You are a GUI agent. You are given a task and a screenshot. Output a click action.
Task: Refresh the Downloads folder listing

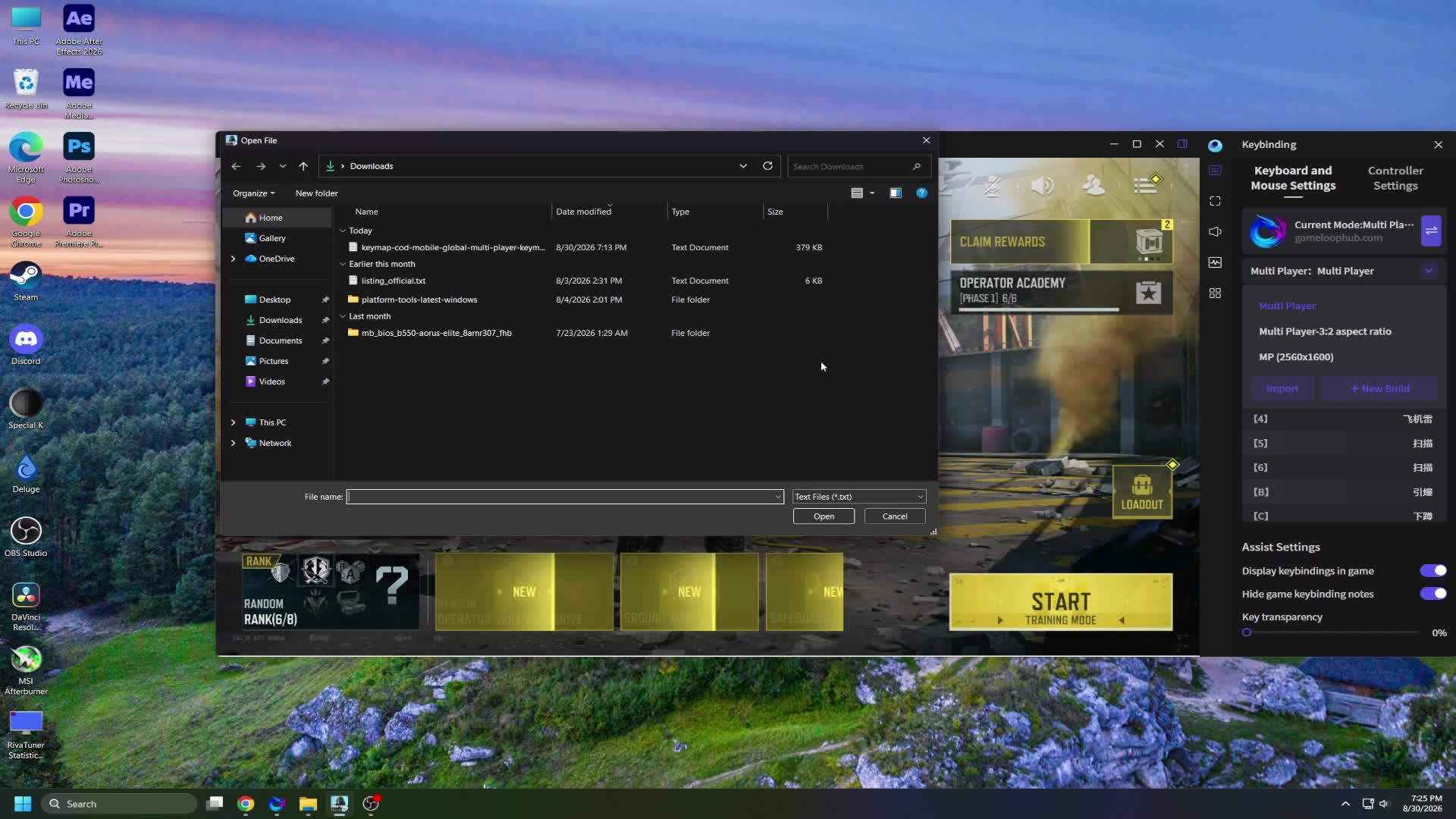click(x=767, y=166)
